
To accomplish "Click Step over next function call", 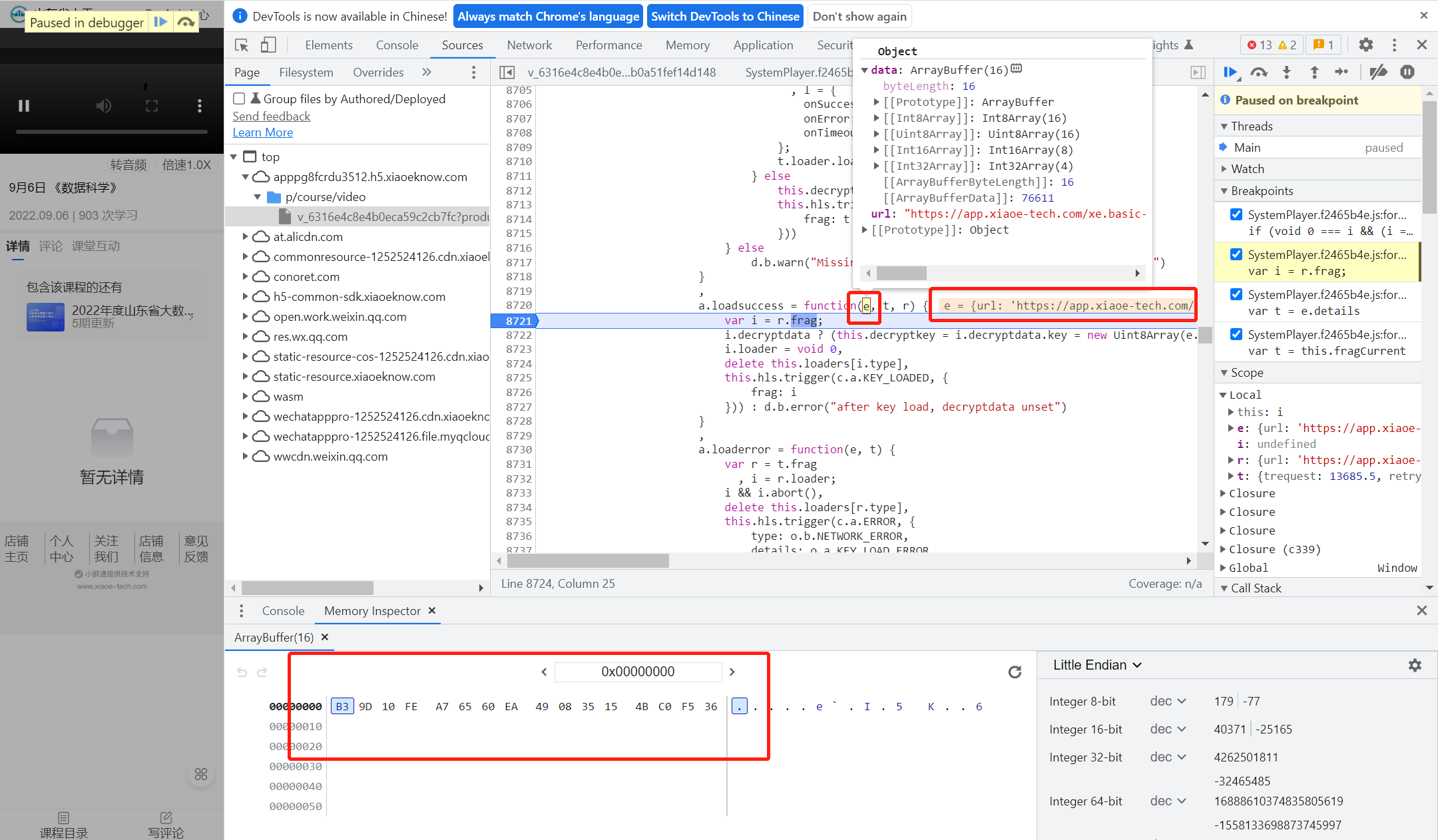I will 1258,73.
